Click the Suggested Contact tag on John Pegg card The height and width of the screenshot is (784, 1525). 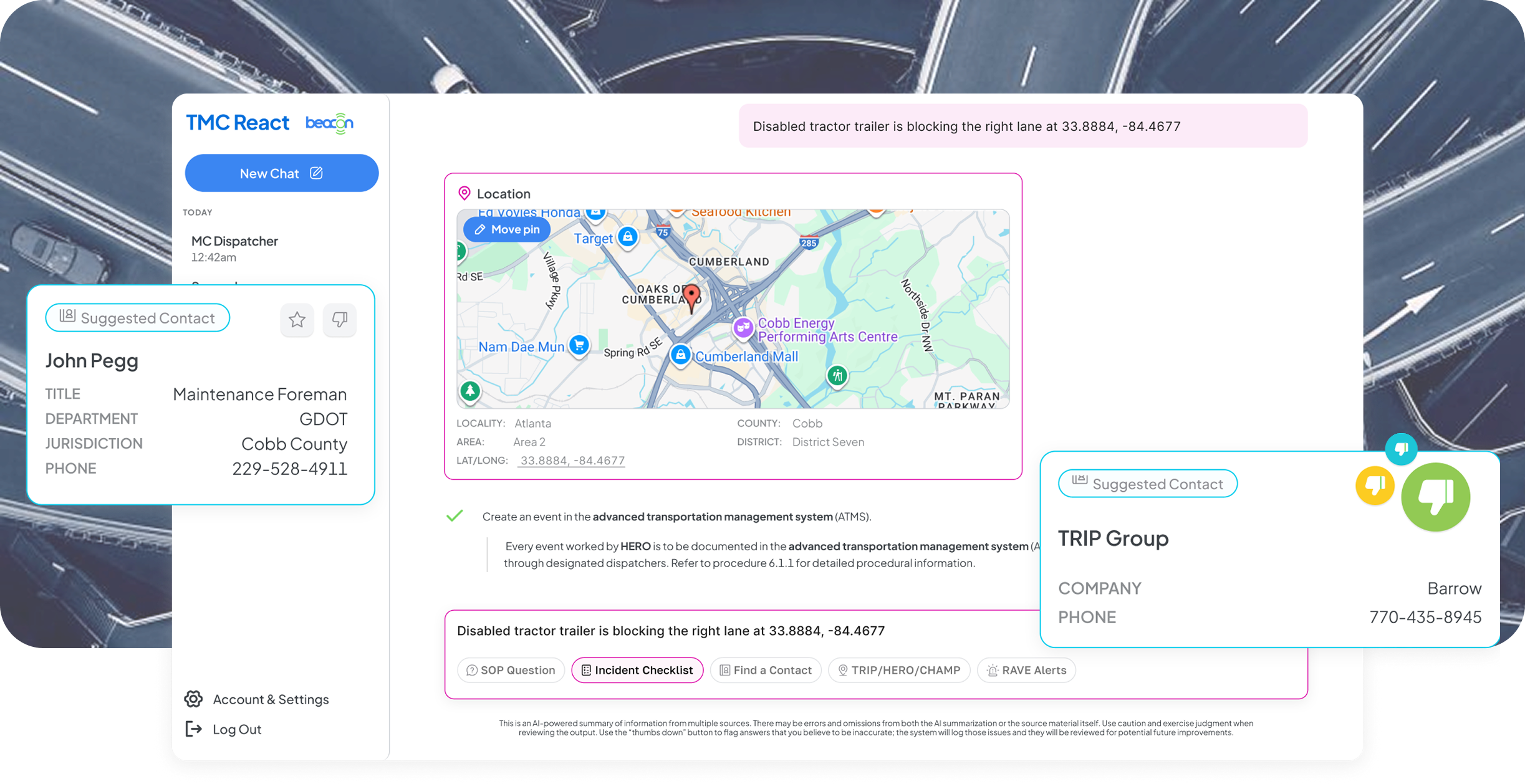pos(138,318)
